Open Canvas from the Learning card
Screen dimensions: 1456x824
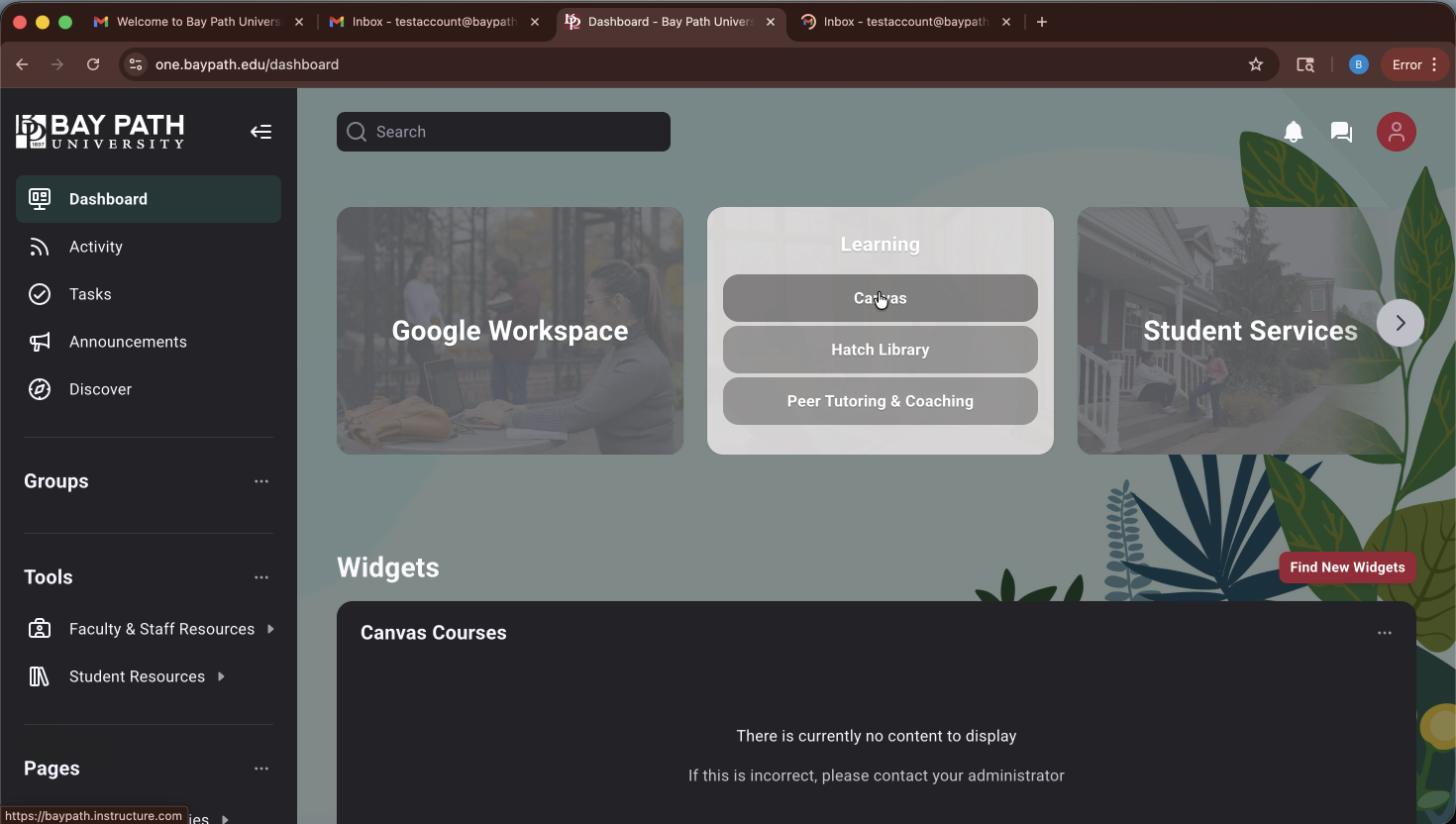[880, 298]
